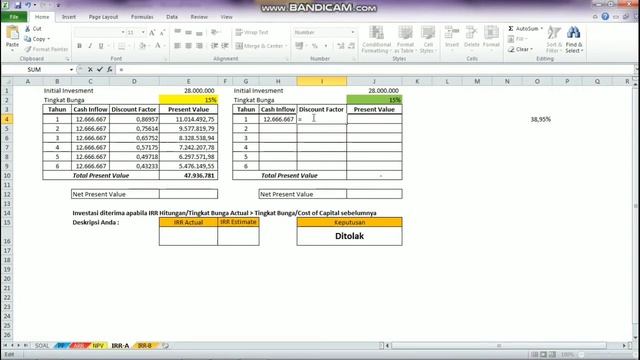
Task: Open the Font name dropdown
Action: [x=122, y=32]
